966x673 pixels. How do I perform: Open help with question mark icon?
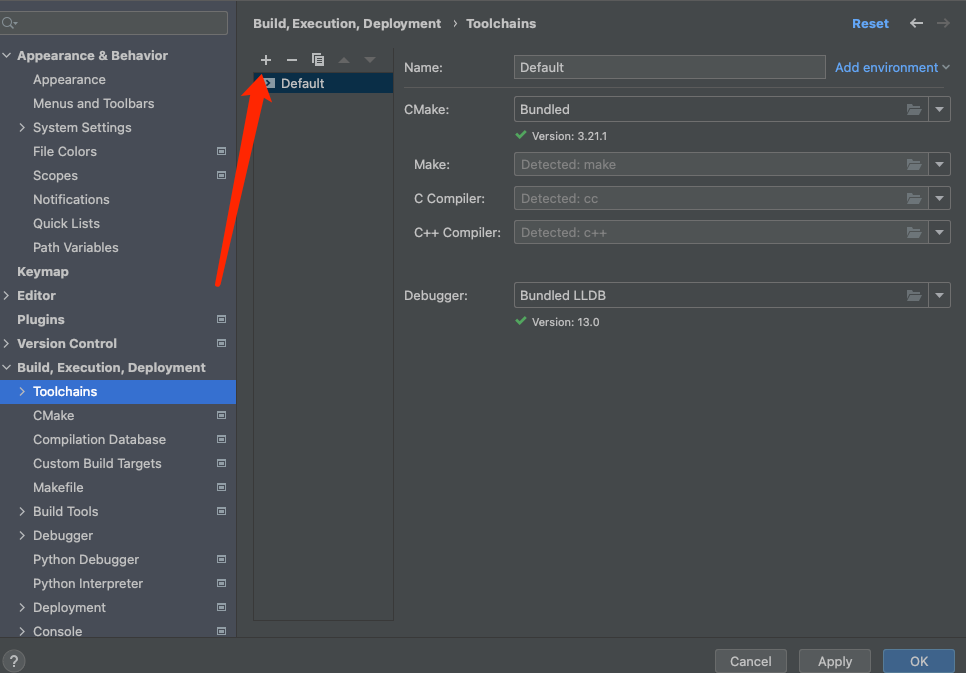(x=14, y=661)
